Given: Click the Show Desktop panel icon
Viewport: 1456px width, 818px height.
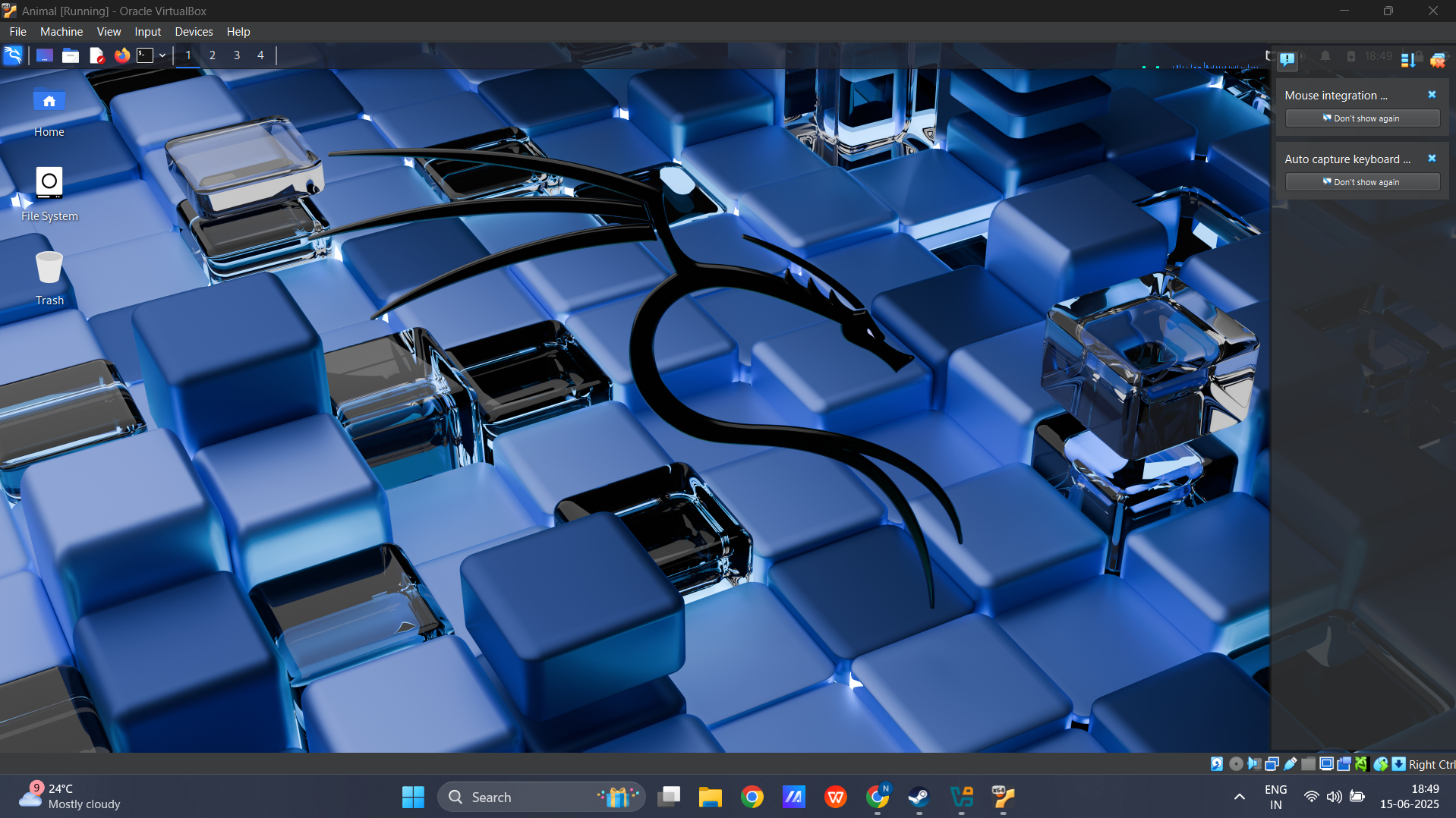Looking at the screenshot, I should 45,55.
